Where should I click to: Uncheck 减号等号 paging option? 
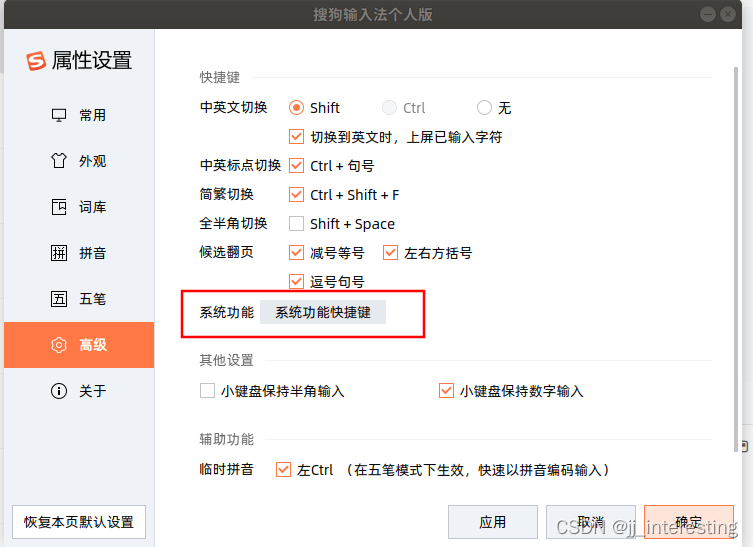296,253
